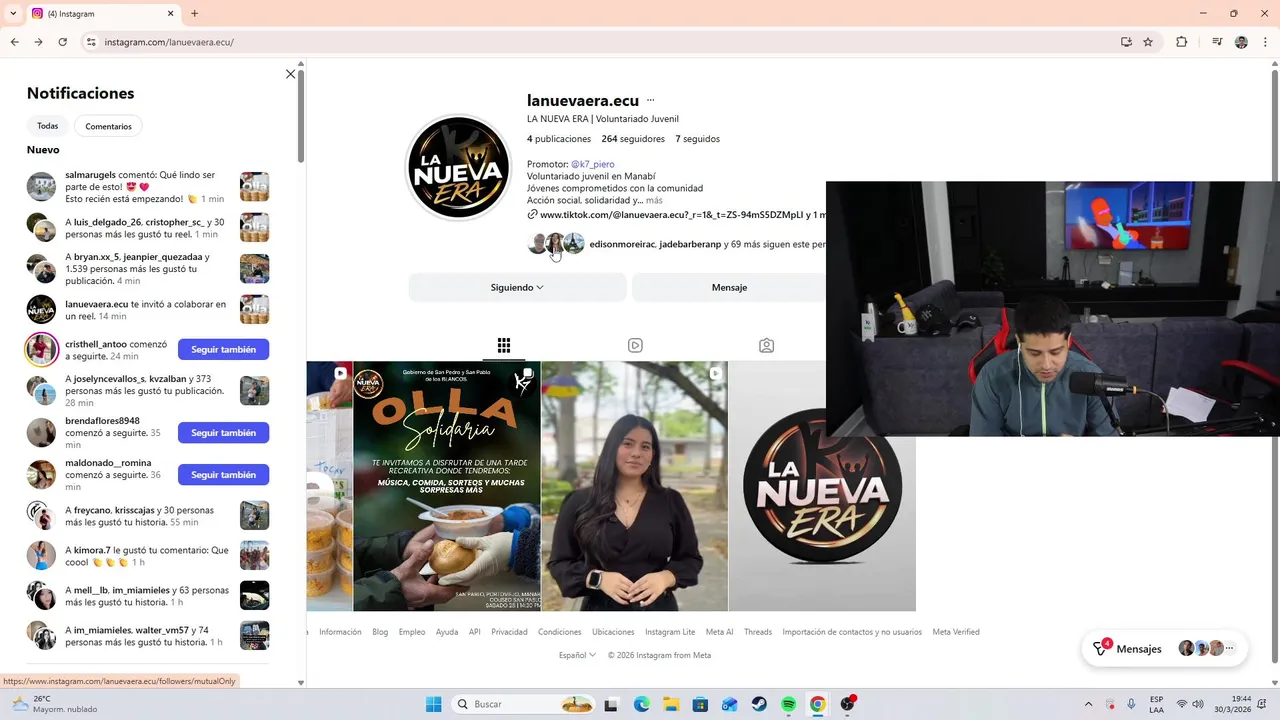Open the Windows Start menu
Viewport: 1280px width, 720px height.
click(x=433, y=704)
